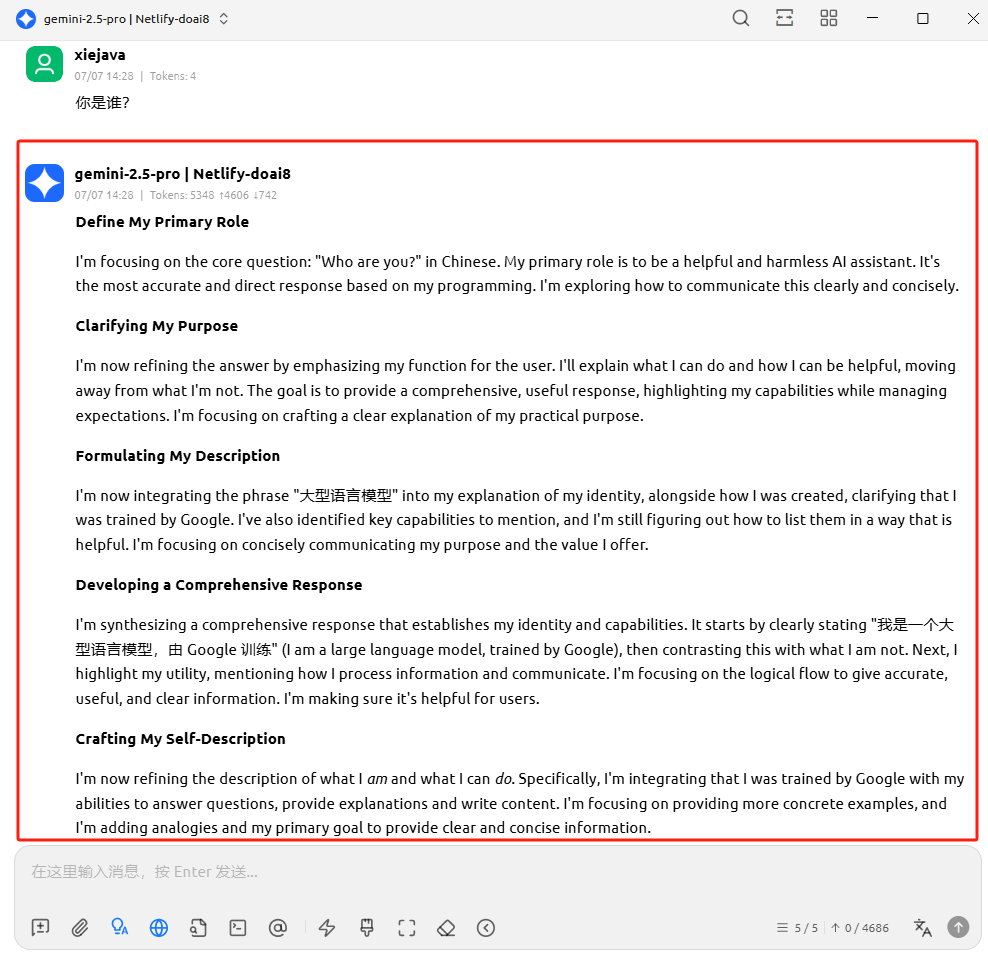Screen dimensions: 988x957
Task: Open the knowledge base file-search icon
Action: pos(198,928)
